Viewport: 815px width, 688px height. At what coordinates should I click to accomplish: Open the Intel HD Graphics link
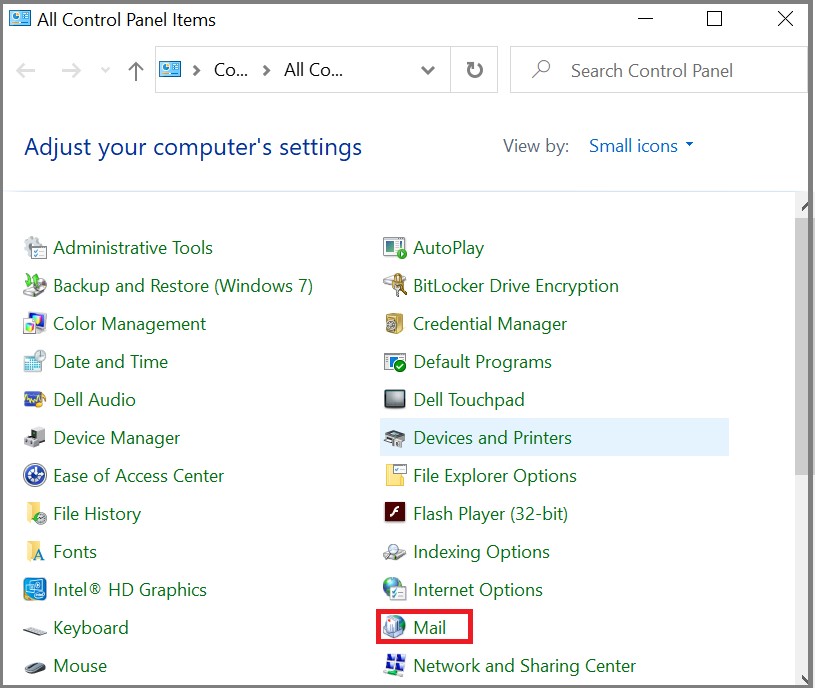click(130, 590)
